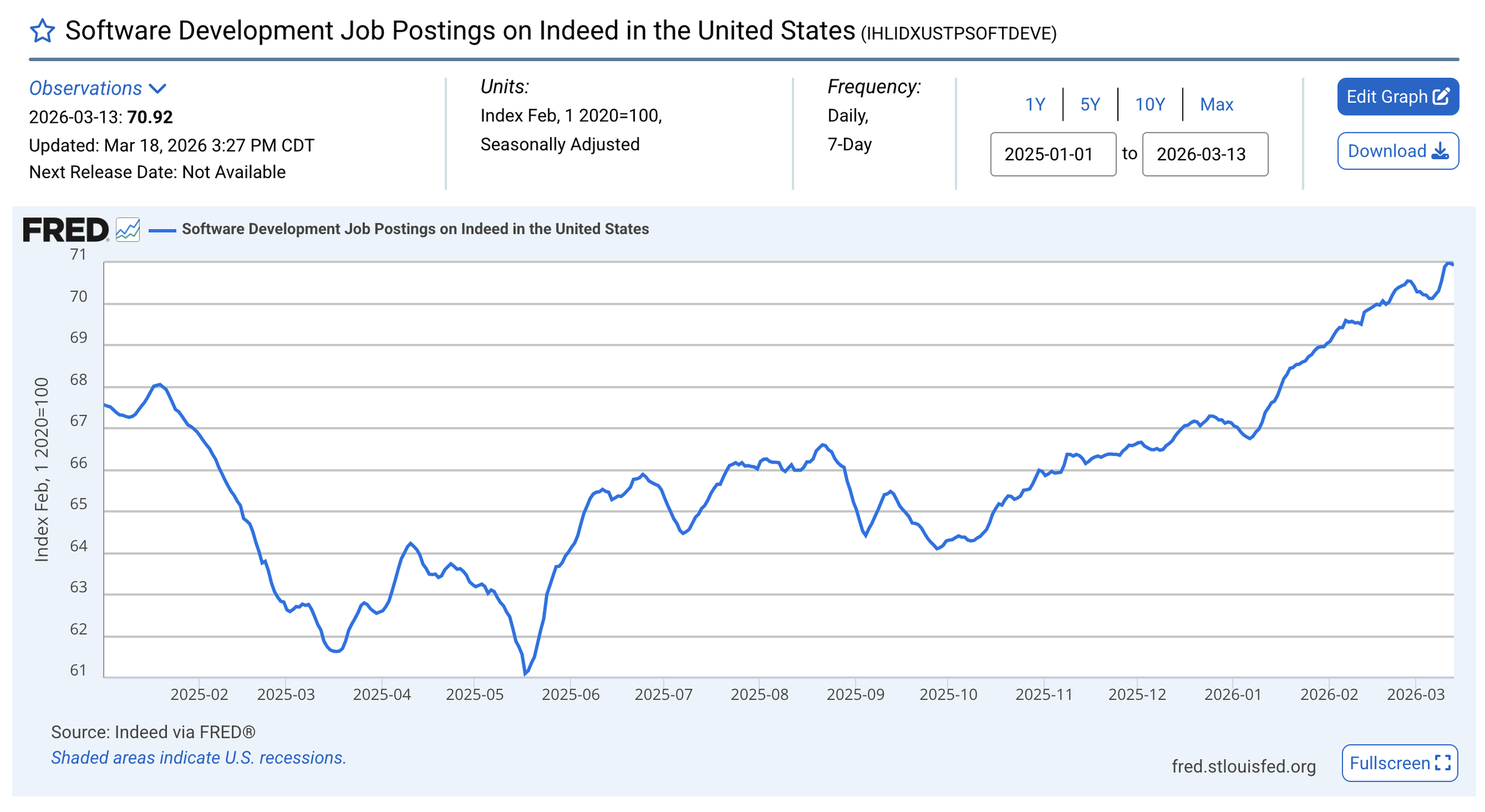The image size is (1485, 812).
Task: Click the start date field 2025-01-01
Action: (x=1053, y=154)
